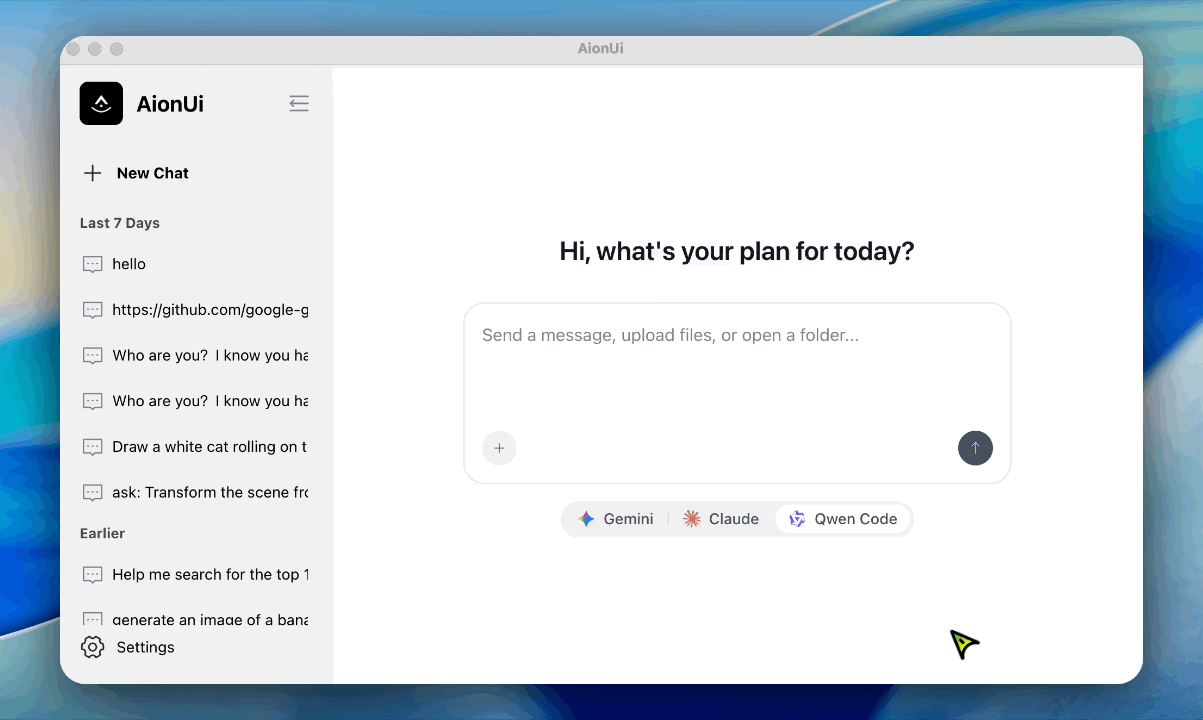1203x720 pixels.
Task: Open 'Help me search for the top' chat
Action: click(x=196, y=574)
